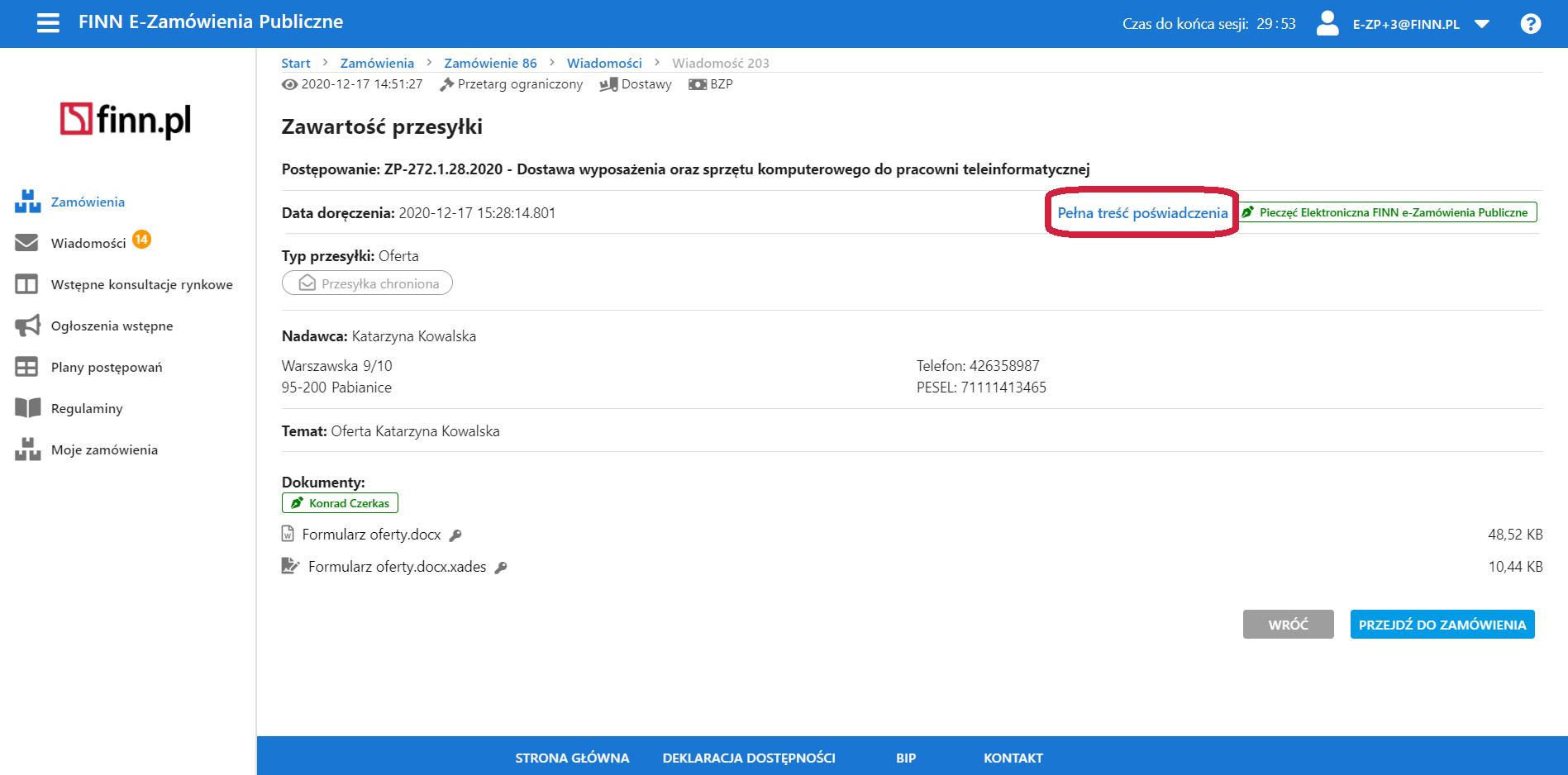Click the Zamówienia sidebar boxes icon
The height and width of the screenshot is (775, 1568).
27,202
